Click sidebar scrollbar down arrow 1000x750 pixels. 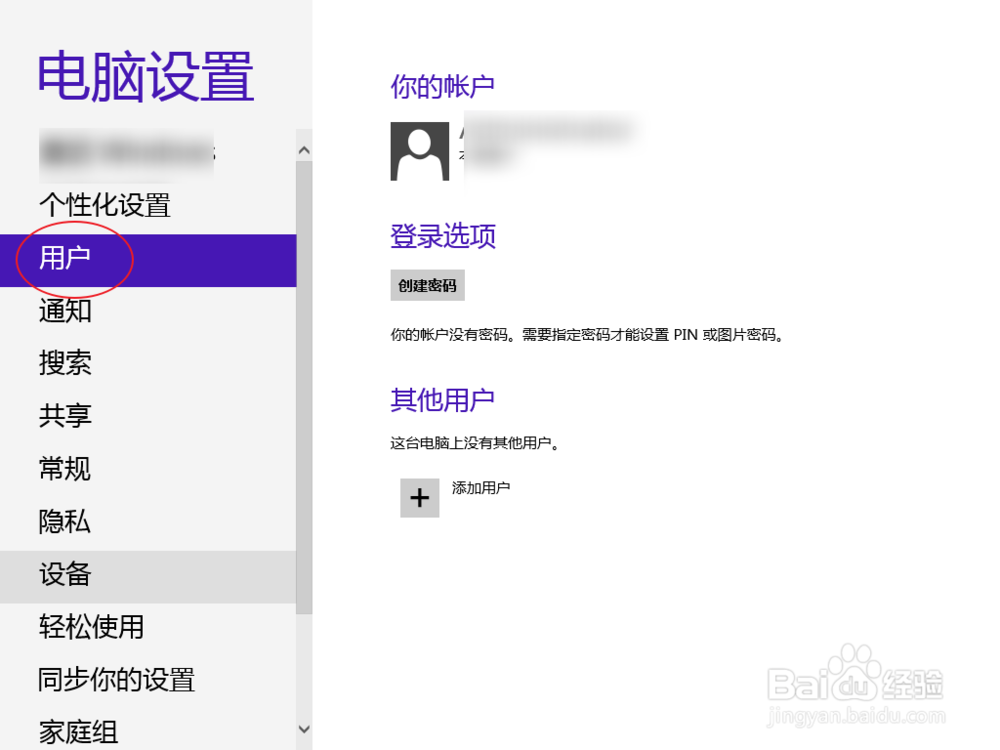pyautogui.click(x=304, y=729)
